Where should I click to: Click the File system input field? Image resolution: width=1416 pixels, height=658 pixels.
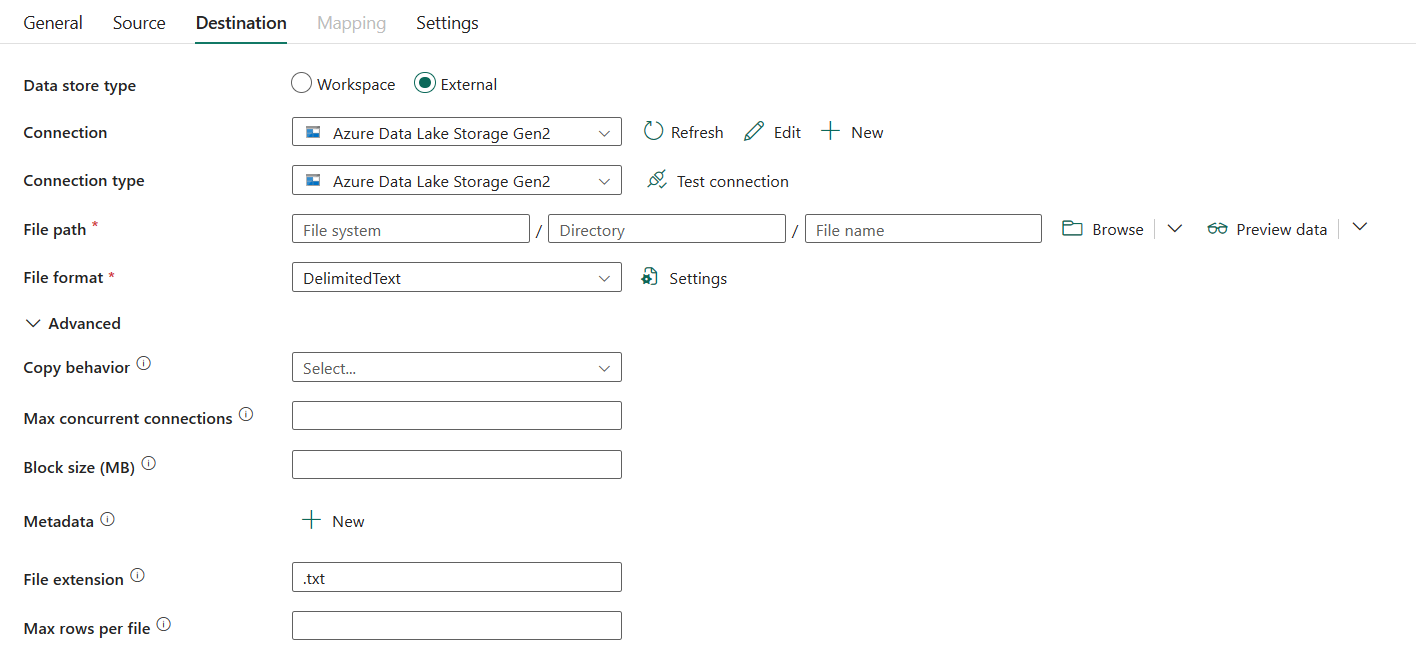411,229
